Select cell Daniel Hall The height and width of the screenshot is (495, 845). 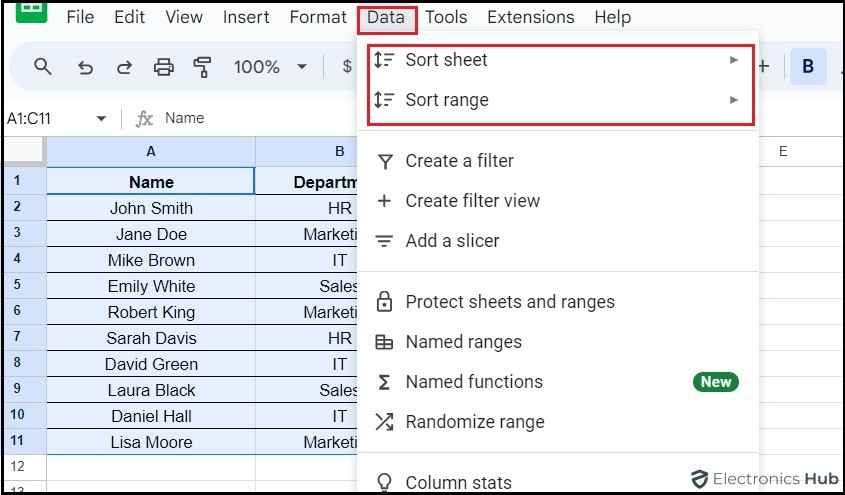click(151, 416)
